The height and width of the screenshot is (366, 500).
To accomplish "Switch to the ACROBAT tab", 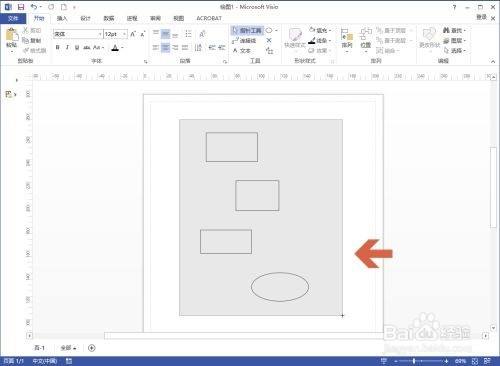I will [x=209, y=18].
